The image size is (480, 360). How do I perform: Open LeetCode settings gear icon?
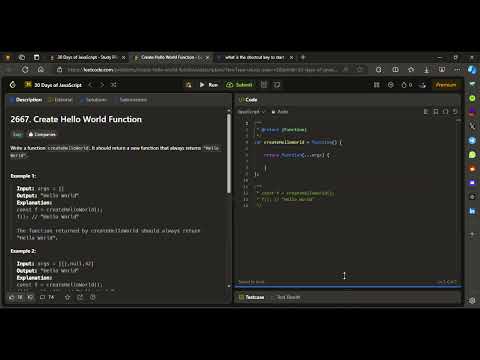(391, 85)
